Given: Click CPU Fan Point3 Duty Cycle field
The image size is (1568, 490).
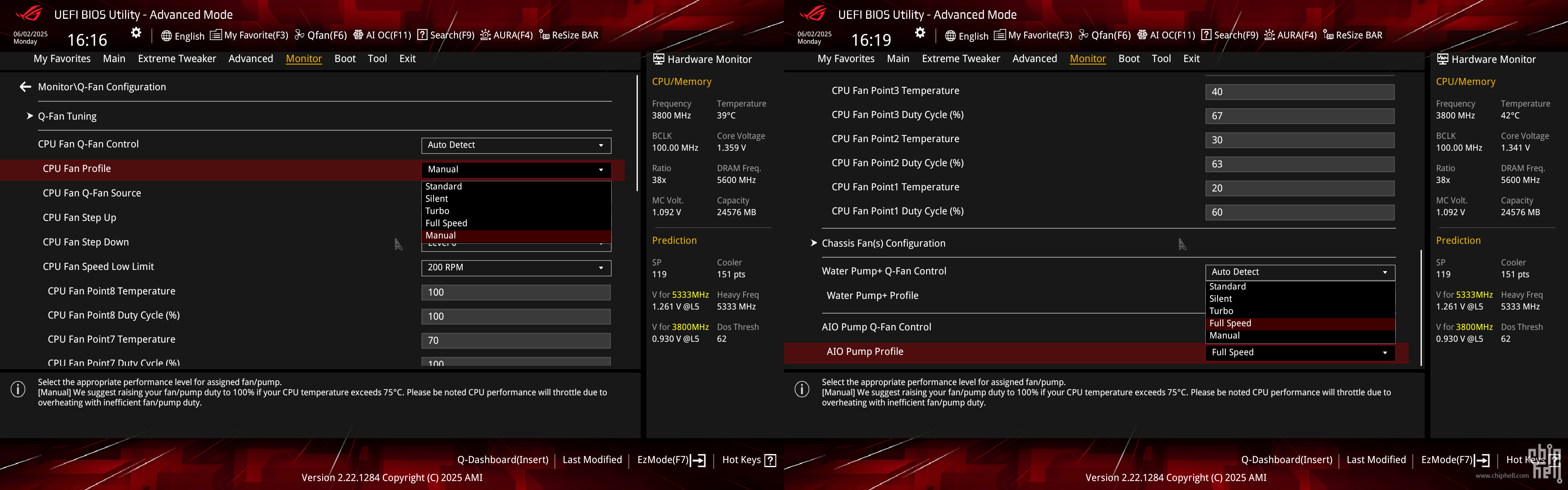Looking at the screenshot, I should (x=1300, y=116).
